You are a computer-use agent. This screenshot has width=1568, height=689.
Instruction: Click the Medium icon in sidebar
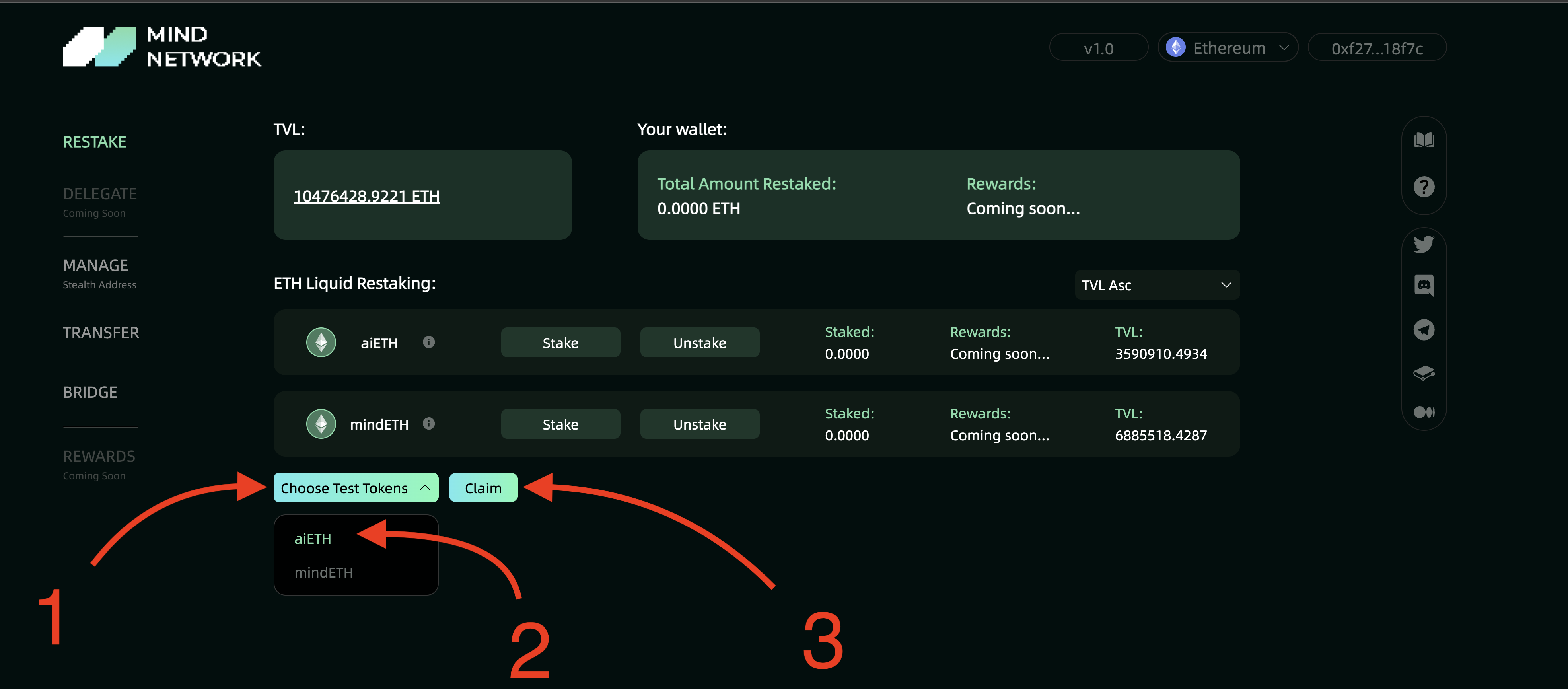tap(1424, 412)
